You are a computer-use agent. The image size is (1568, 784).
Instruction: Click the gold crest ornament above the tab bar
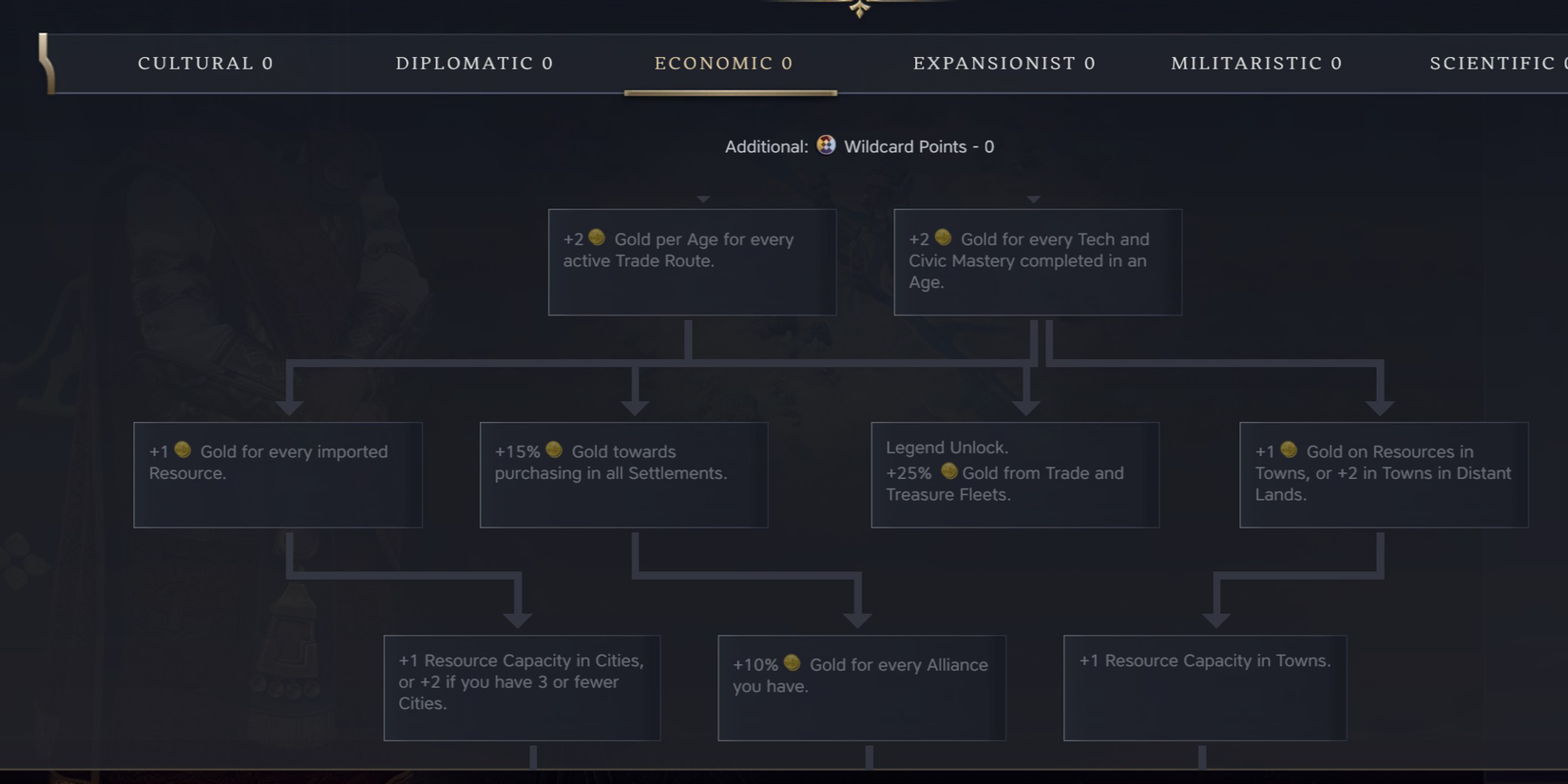858,8
